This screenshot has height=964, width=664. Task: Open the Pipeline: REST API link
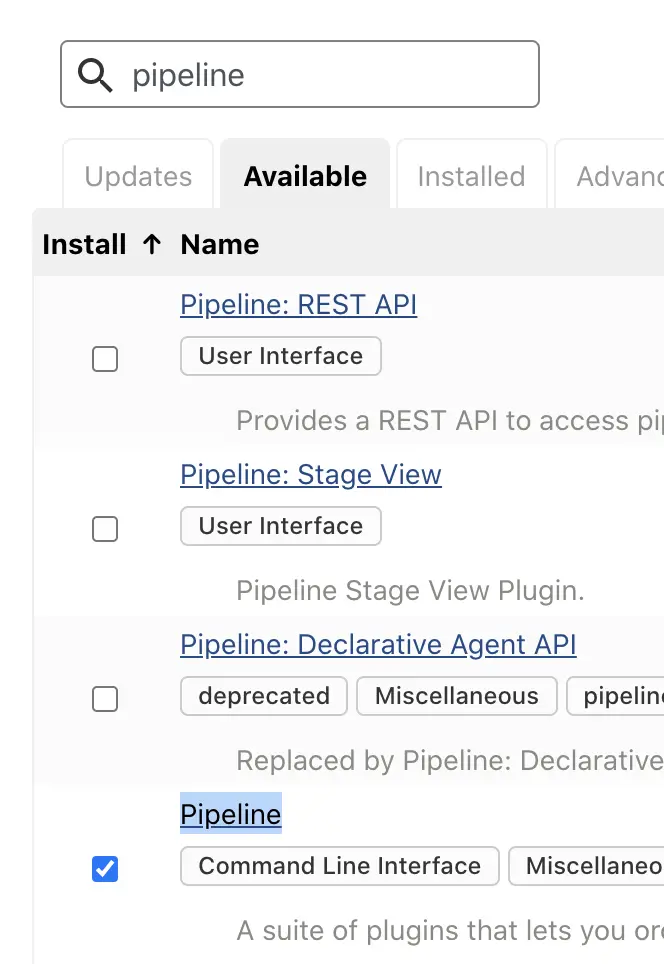click(298, 305)
